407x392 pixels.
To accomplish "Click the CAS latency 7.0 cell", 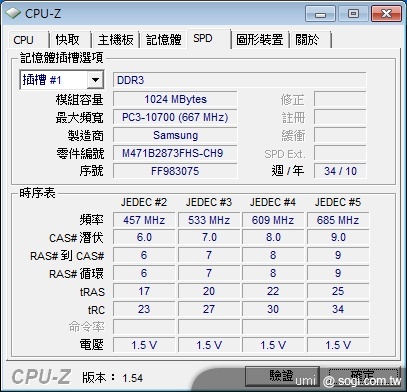I will tap(209, 237).
